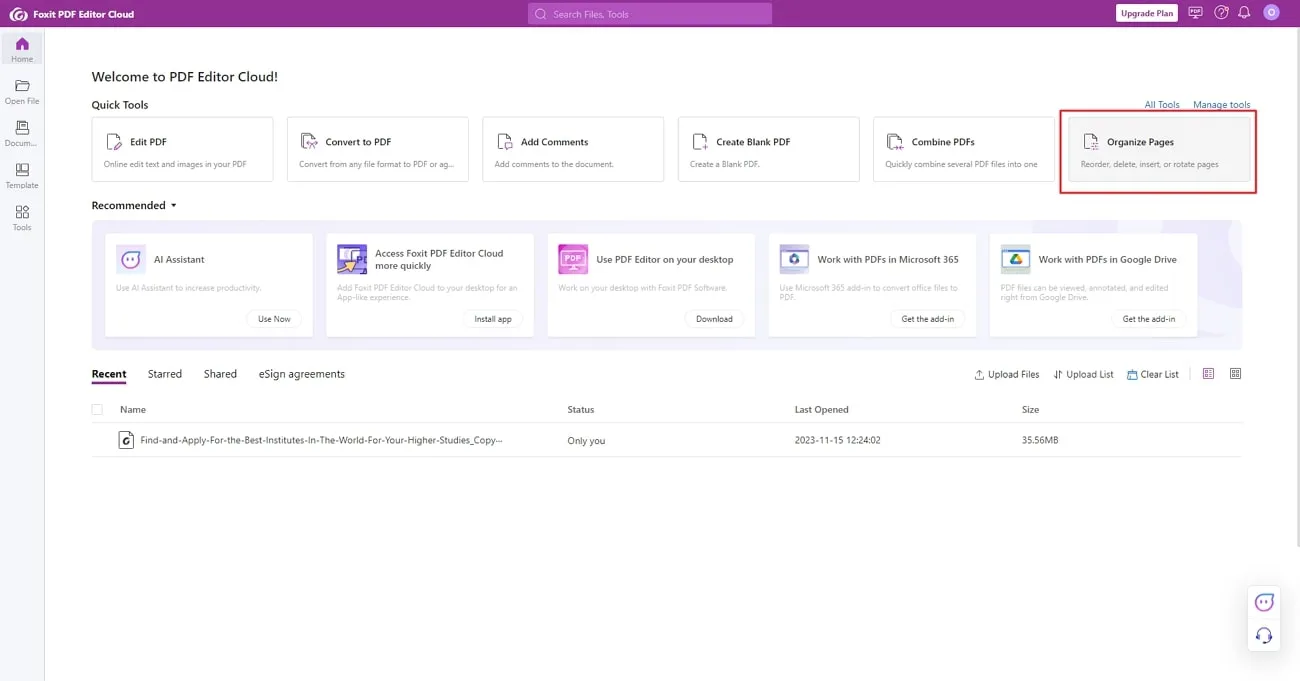Open the help question mark icon

click(1221, 13)
